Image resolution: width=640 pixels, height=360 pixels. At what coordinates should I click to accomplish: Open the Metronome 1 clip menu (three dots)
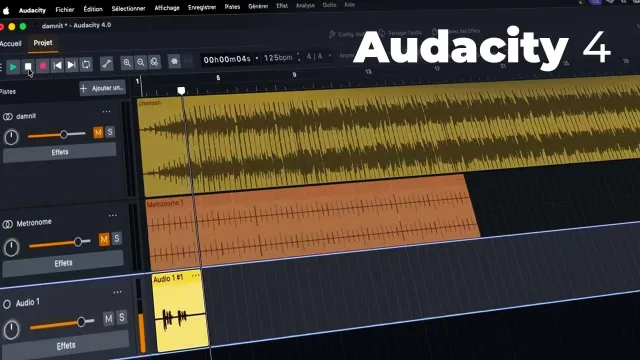coord(460,179)
